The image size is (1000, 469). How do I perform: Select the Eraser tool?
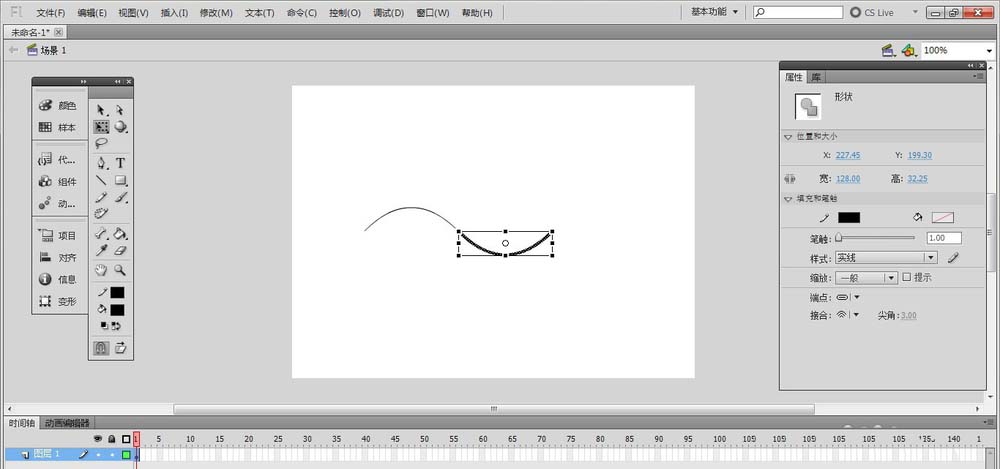pyautogui.click(x=121, y=252)
